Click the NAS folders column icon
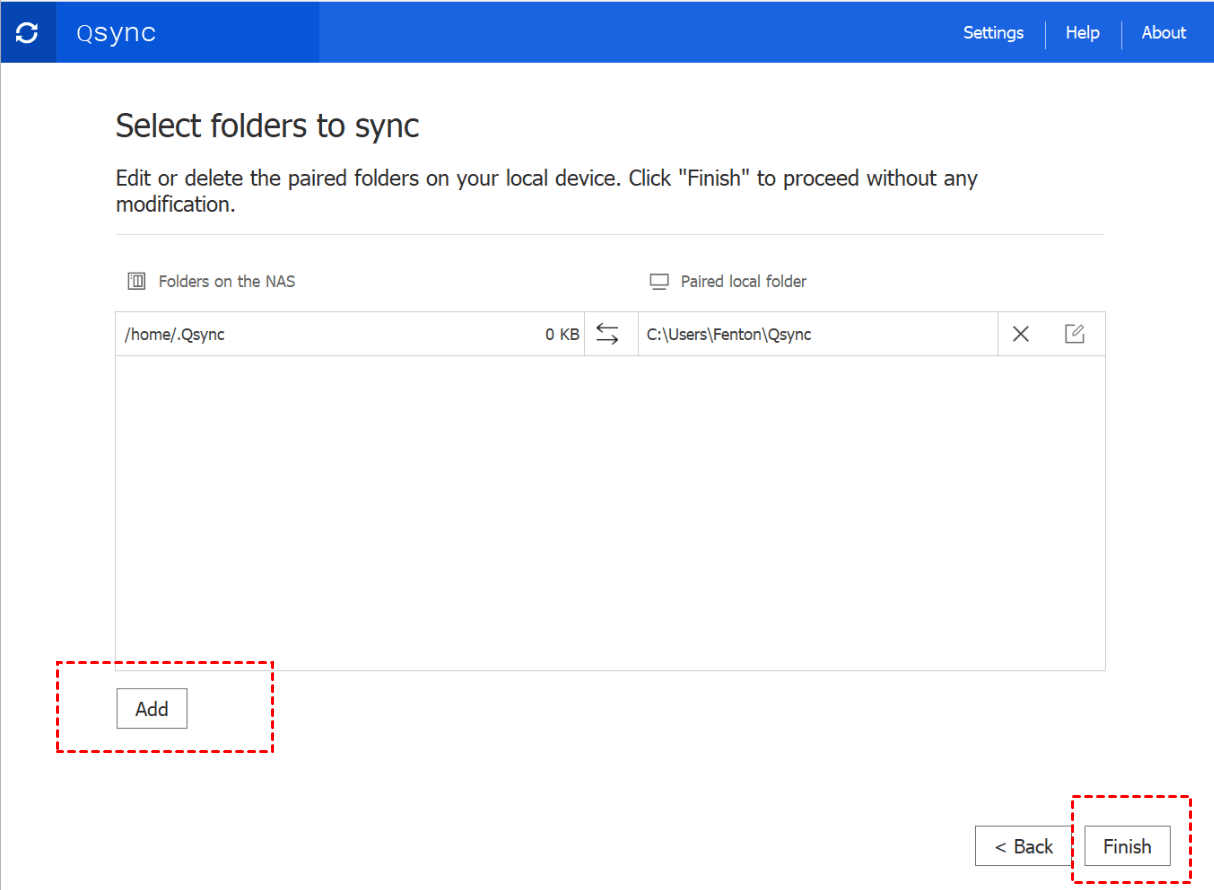The height and width of the screenshot is (890, 1214). tap(136, 282)
